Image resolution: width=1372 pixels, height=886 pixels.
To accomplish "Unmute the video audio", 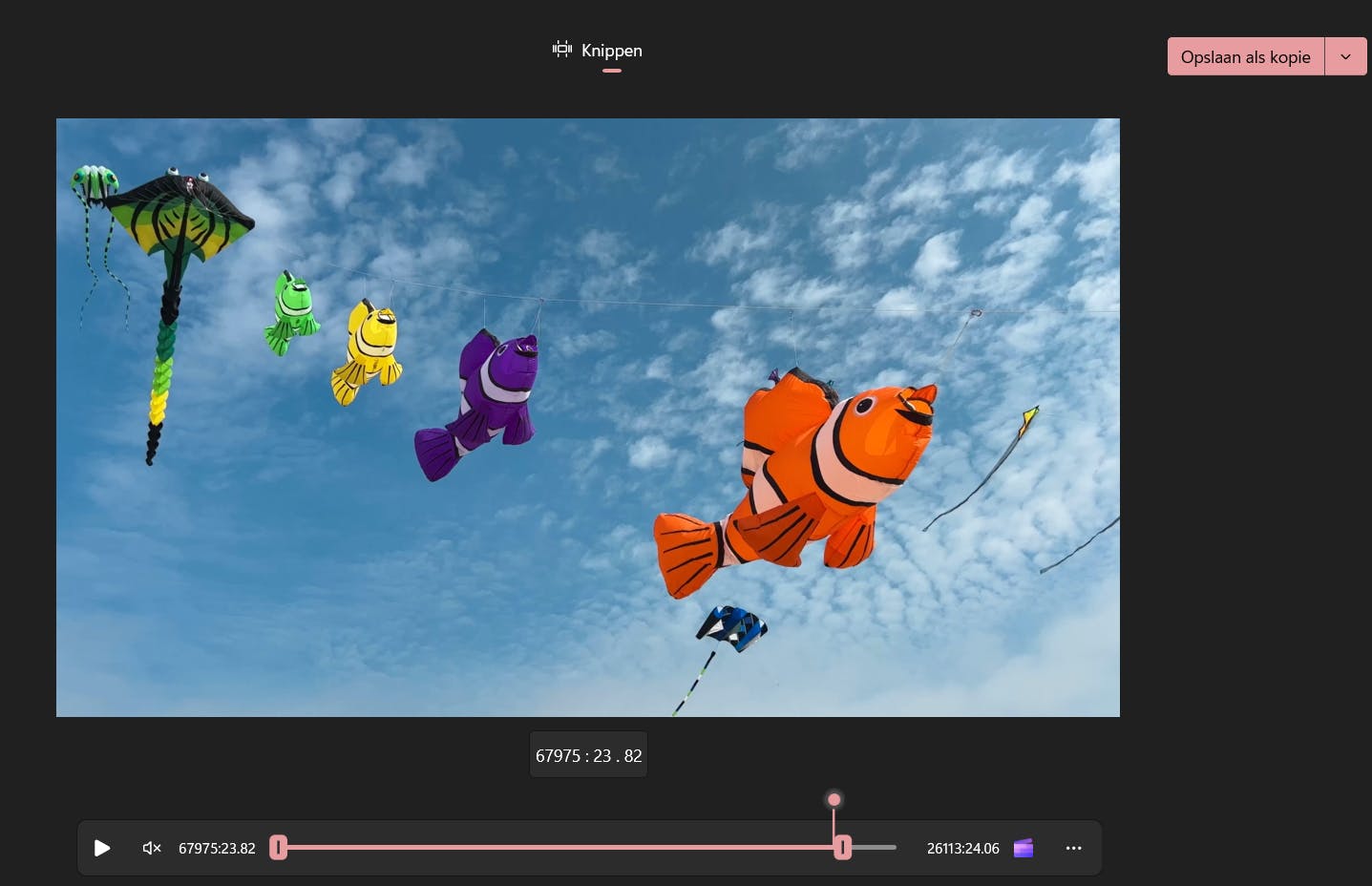I will pyautogui.click(x=152, y=848).
